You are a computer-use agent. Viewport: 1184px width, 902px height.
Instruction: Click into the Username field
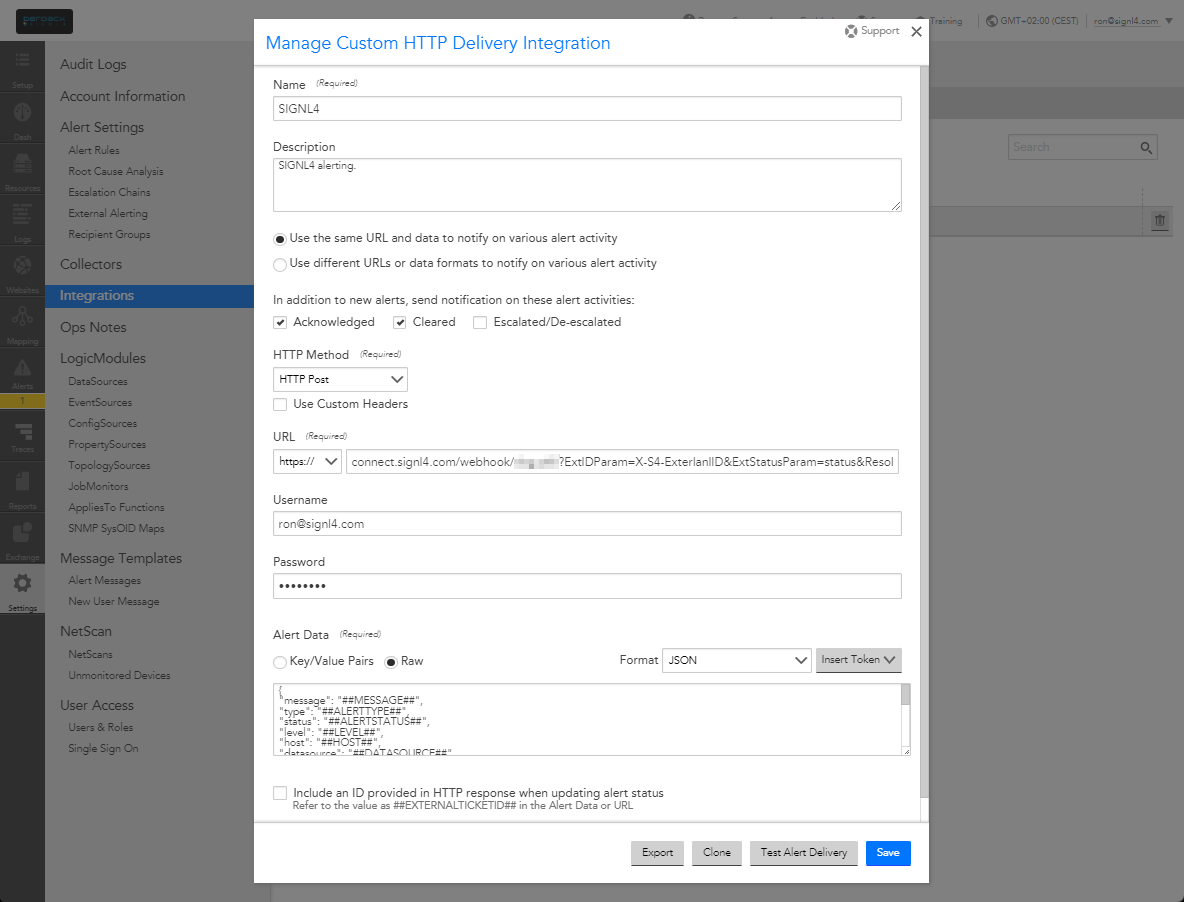click(x=587, y=524)
